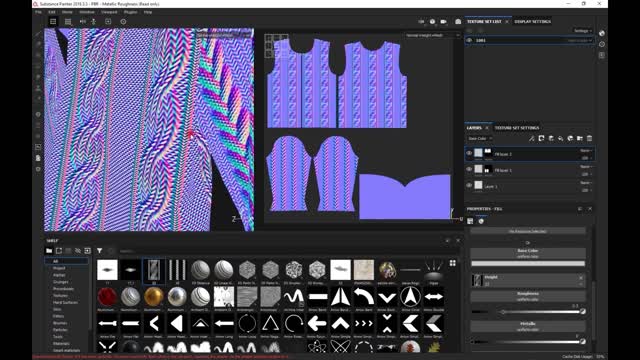Open the Help menu
Image resolution: width=640 pixels, height=360 pixels.
coord(148,12)
